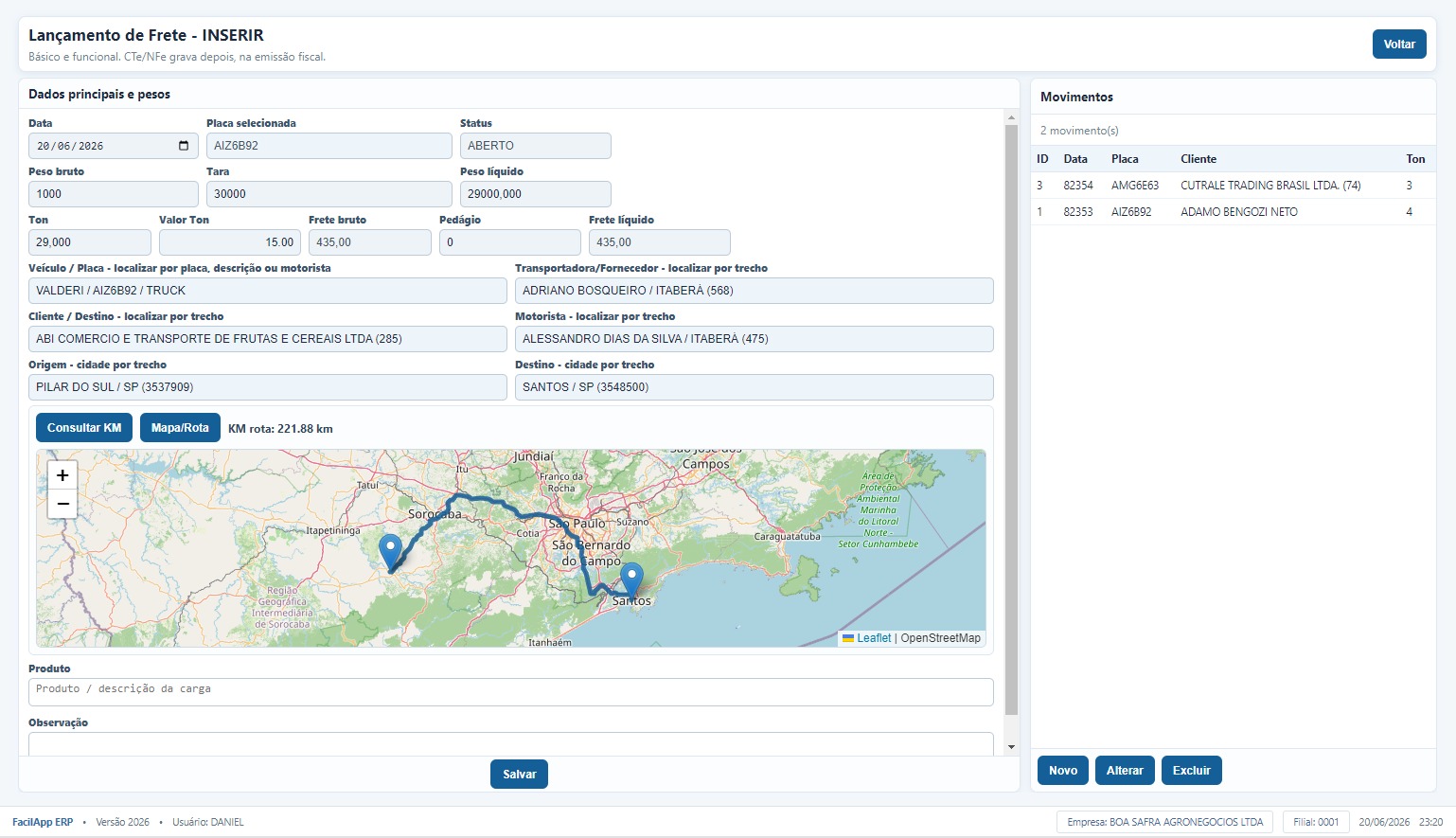Calculate distance with Consultar KM
Viewport: 1456px width, 838px height.
pyautogui.click(x=84, y=428)
